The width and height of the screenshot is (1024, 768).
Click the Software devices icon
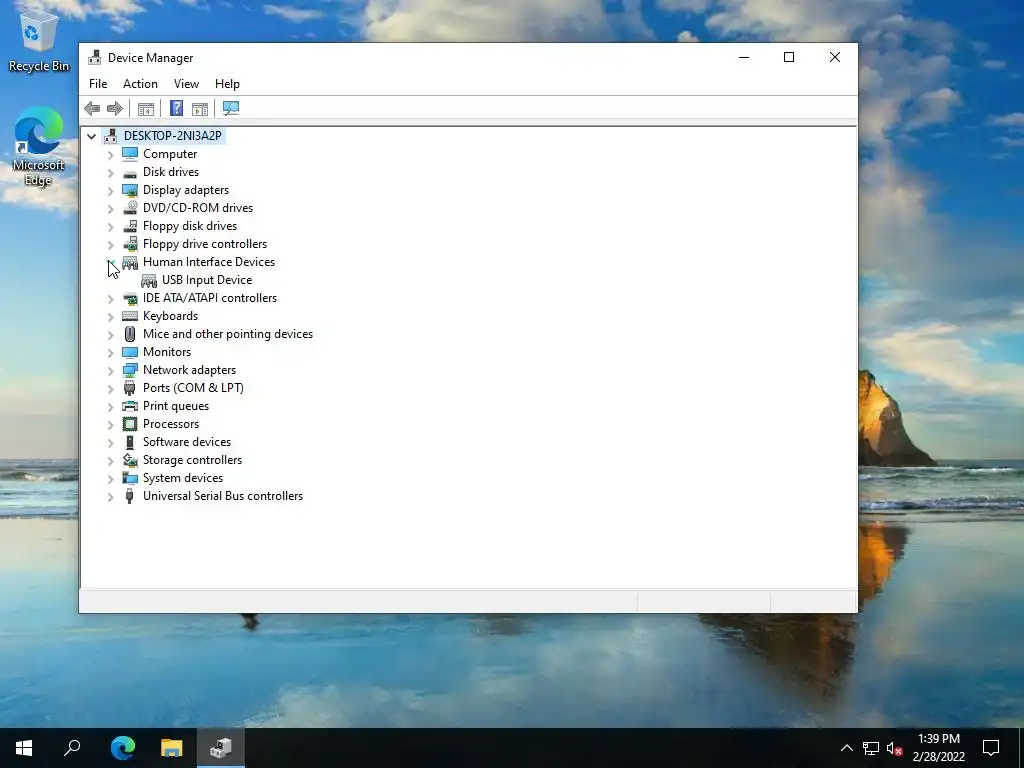130,442
